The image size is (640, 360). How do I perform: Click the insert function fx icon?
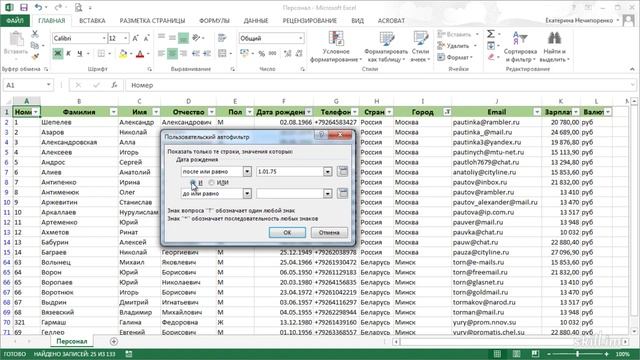coord(114,85)
